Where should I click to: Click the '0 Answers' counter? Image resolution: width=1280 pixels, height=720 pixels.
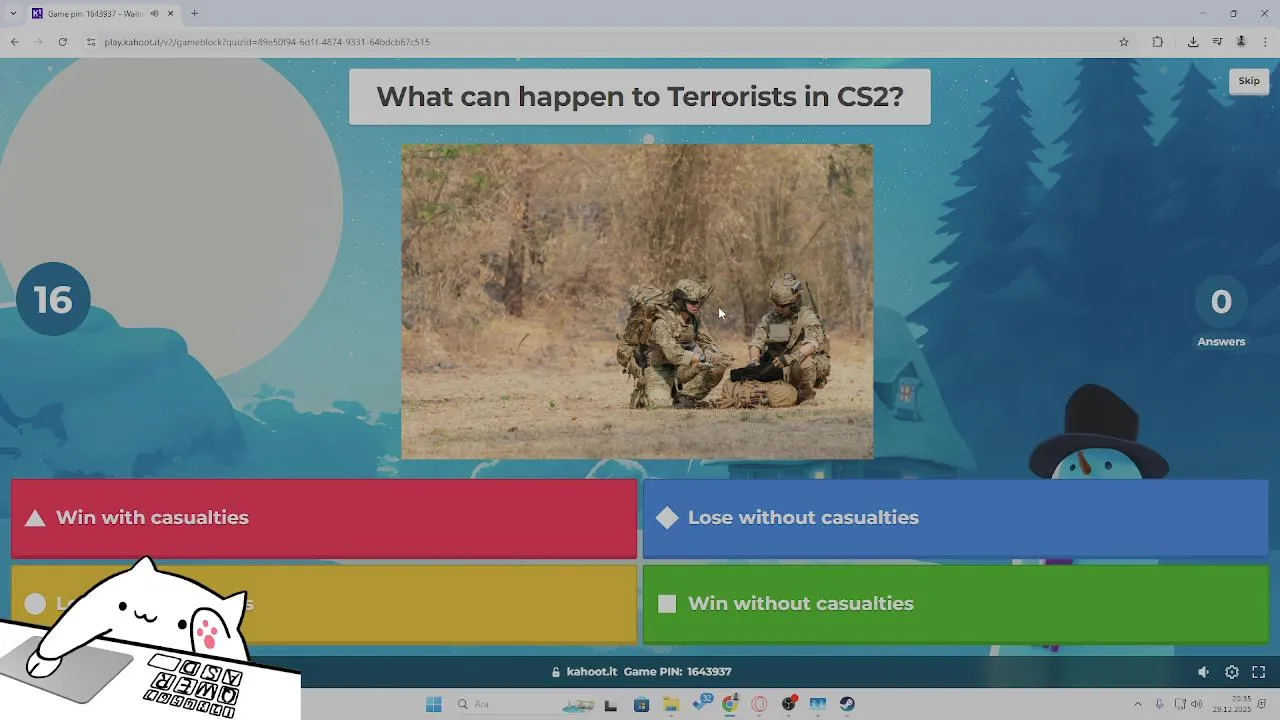coord(1221,314)
